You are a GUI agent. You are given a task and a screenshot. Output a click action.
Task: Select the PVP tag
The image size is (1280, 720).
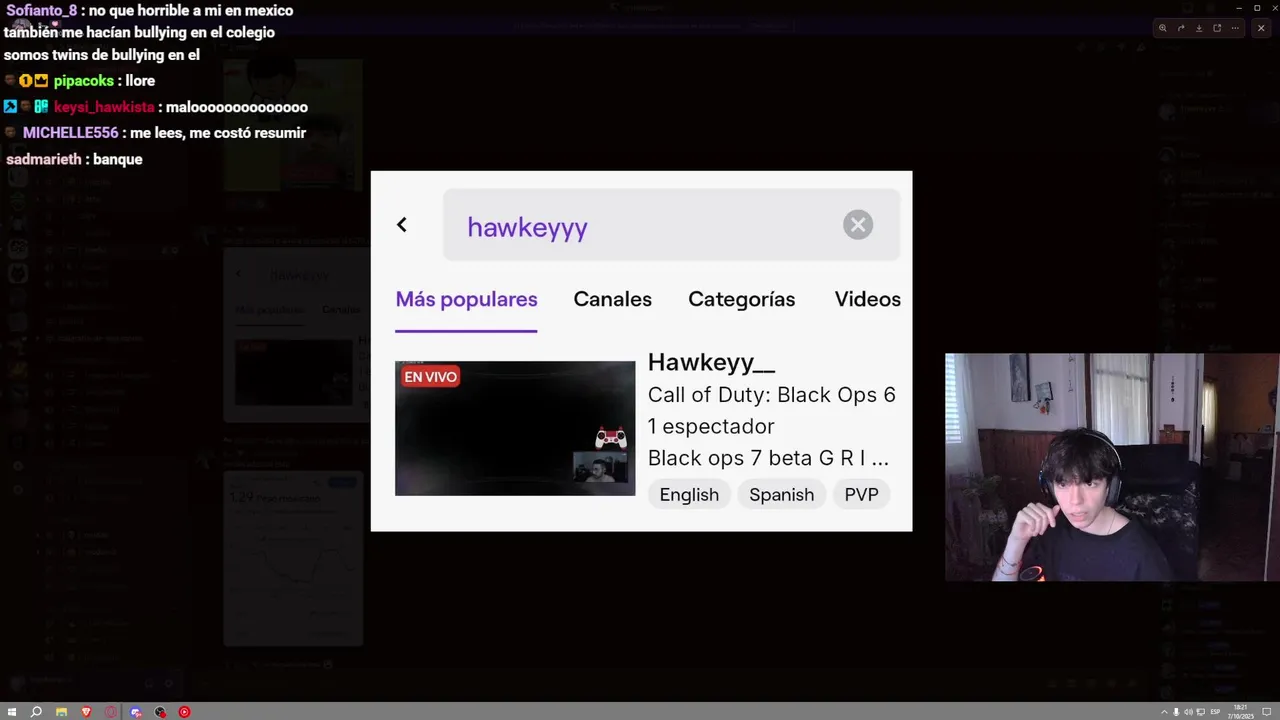(x=862, y=494)
